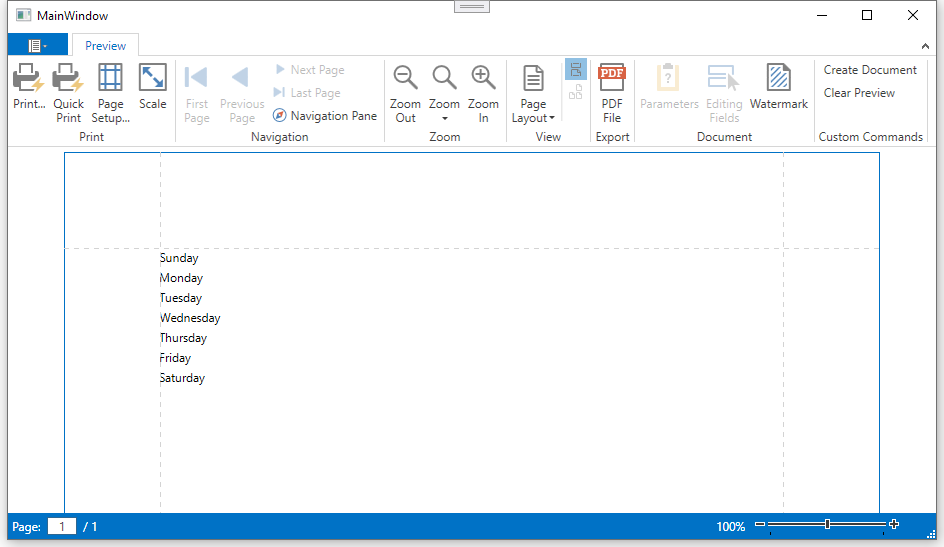
Task: Decrease zoom with the minus button
Action: (760, 524)
